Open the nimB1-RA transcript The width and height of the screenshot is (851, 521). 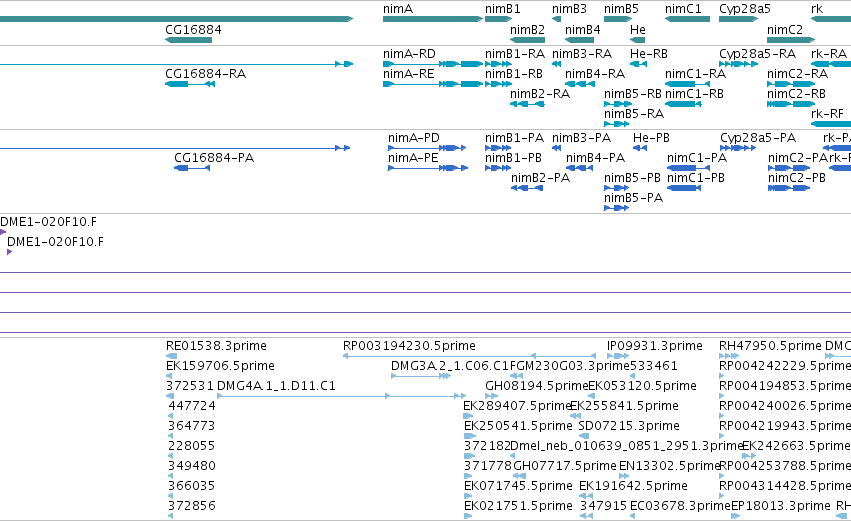[x=499, y=64]
